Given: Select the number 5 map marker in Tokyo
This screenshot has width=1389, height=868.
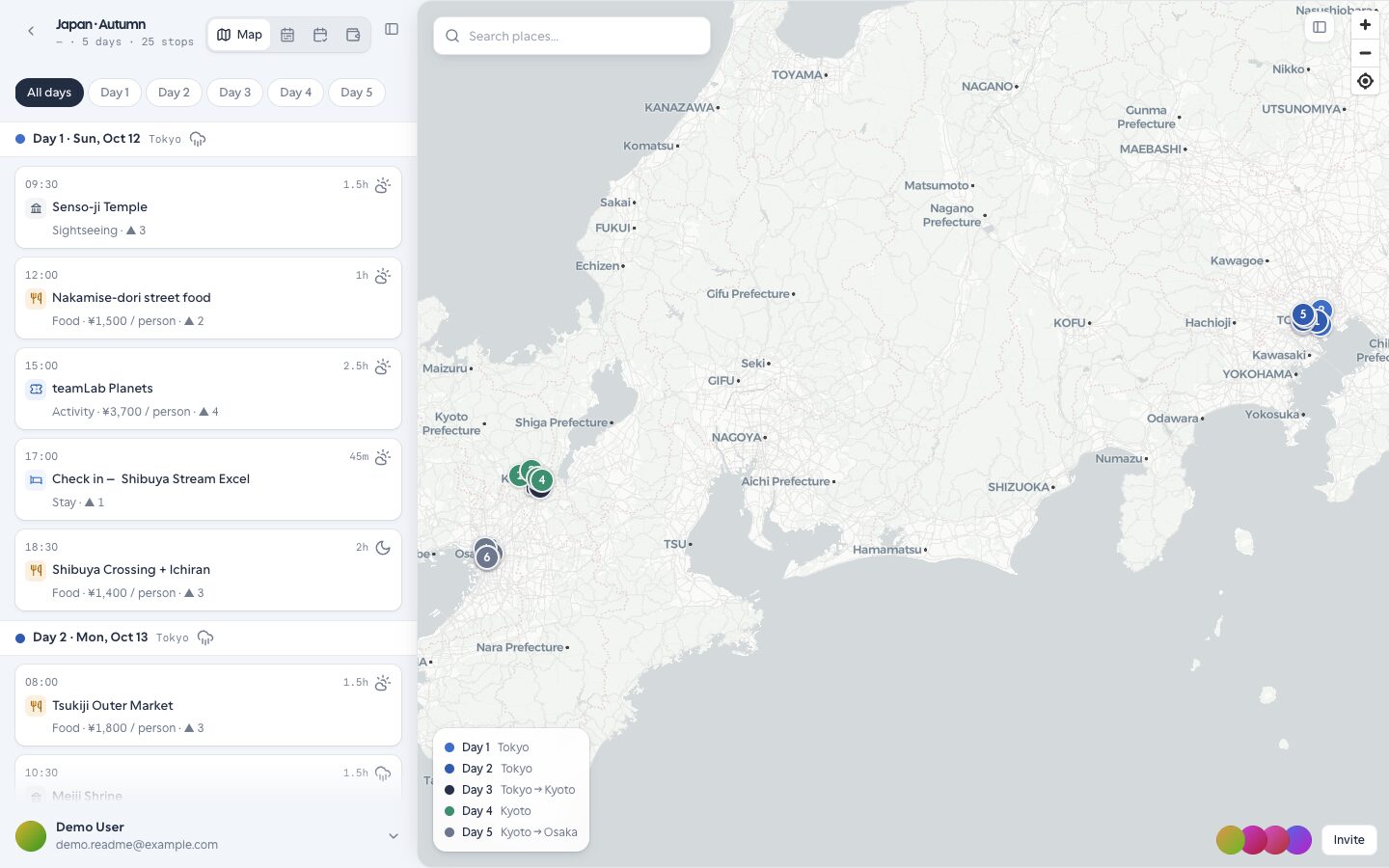Looking at the screenshot, I should [1302, 314].
